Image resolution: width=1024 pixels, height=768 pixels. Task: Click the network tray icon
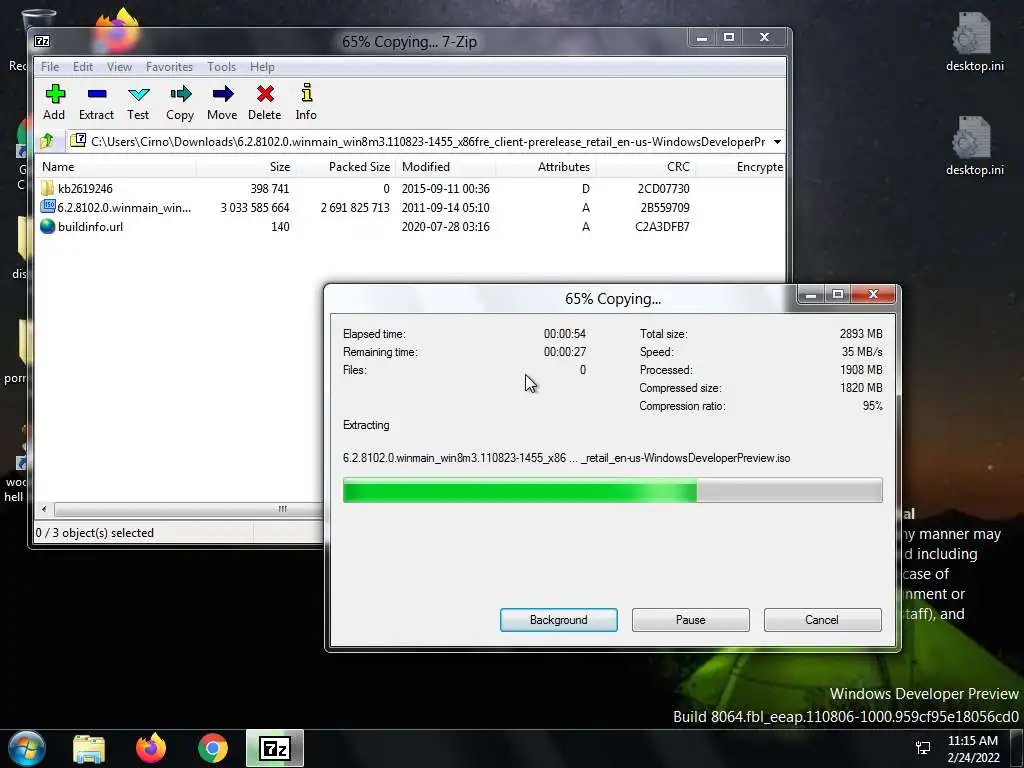(x=923, y=748)
